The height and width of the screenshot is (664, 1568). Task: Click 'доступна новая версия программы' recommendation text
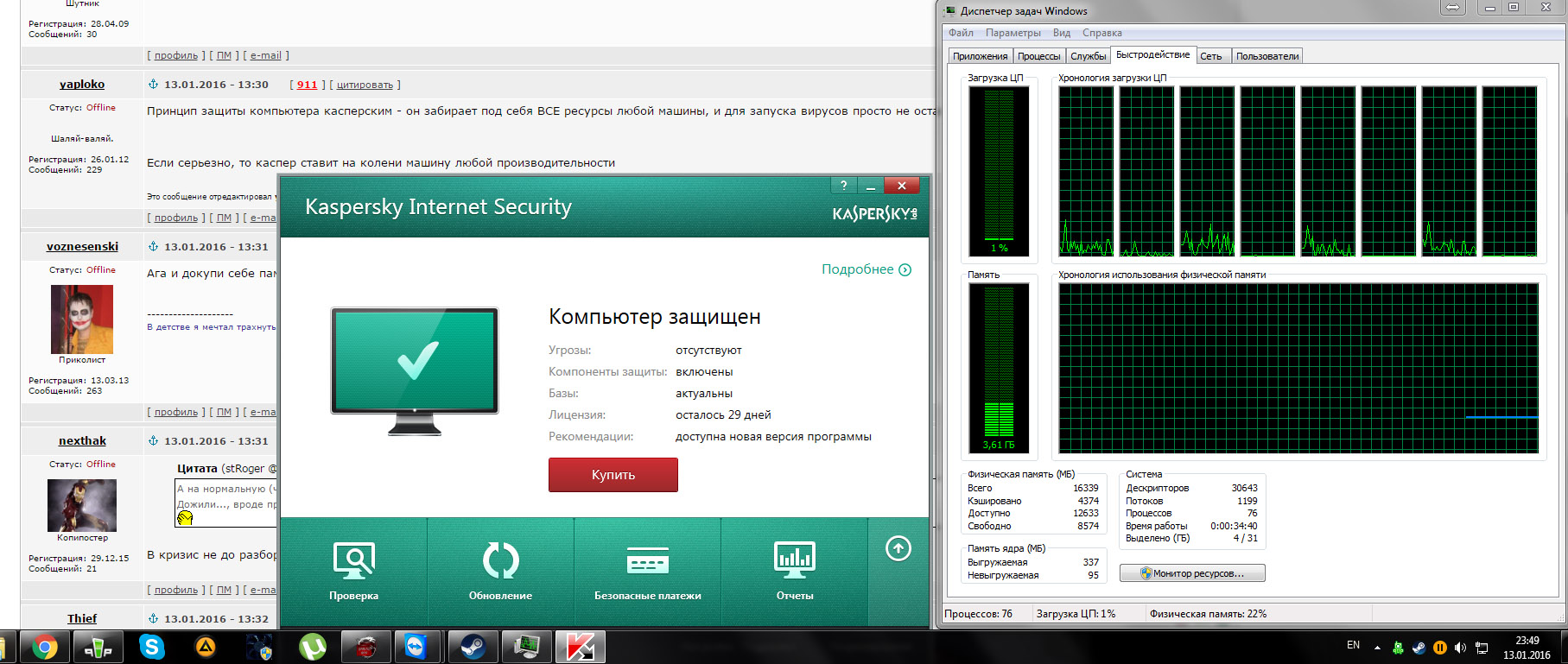pos(773,436)
